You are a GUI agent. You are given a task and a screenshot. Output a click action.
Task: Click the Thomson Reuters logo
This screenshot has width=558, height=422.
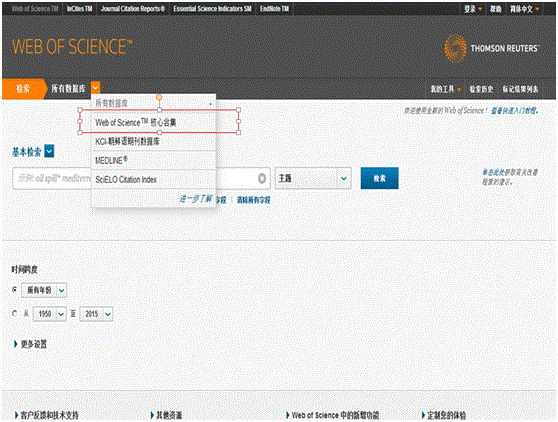(x=492, y=48)
